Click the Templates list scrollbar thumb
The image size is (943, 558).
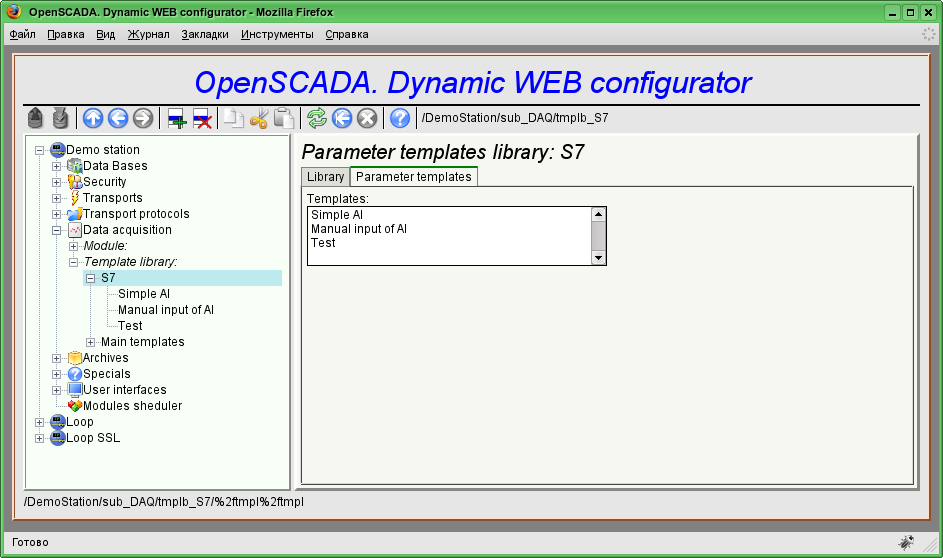click(598, 236)
